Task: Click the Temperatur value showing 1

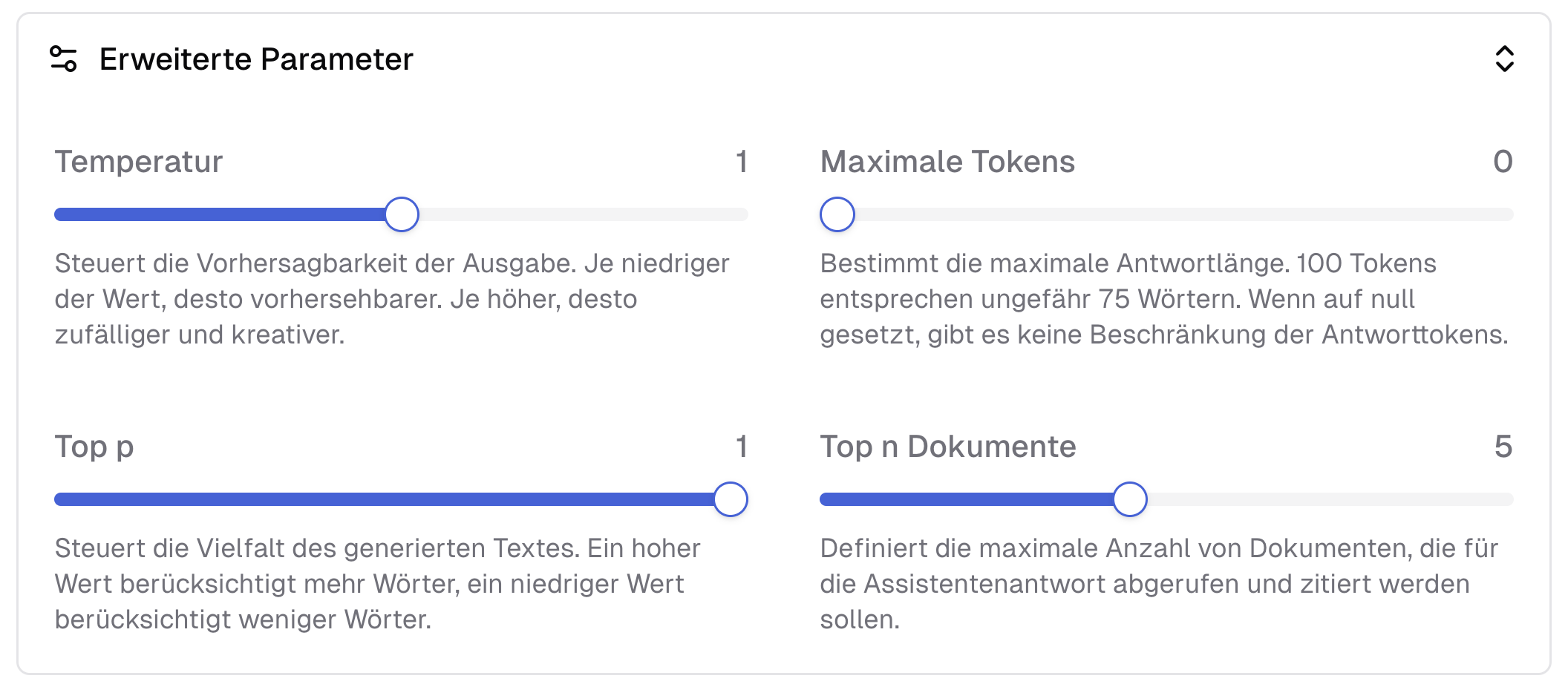Action: (742, 162)
